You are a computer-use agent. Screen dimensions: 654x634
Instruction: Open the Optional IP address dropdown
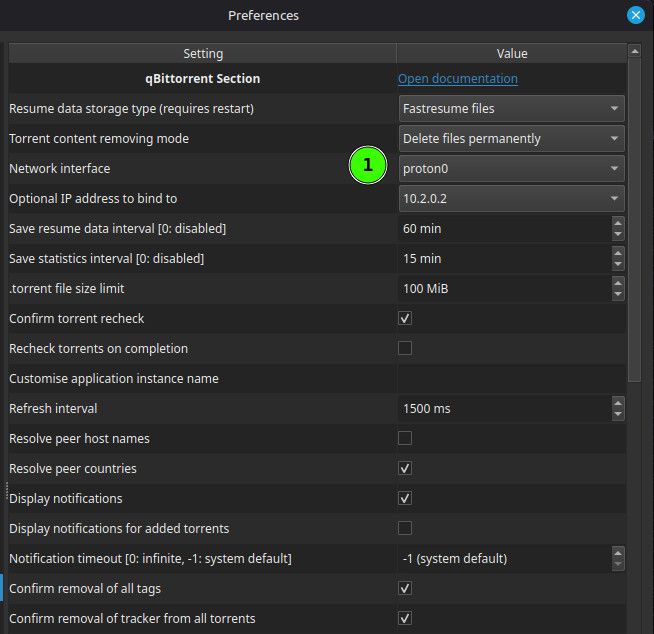pos(511,199)
